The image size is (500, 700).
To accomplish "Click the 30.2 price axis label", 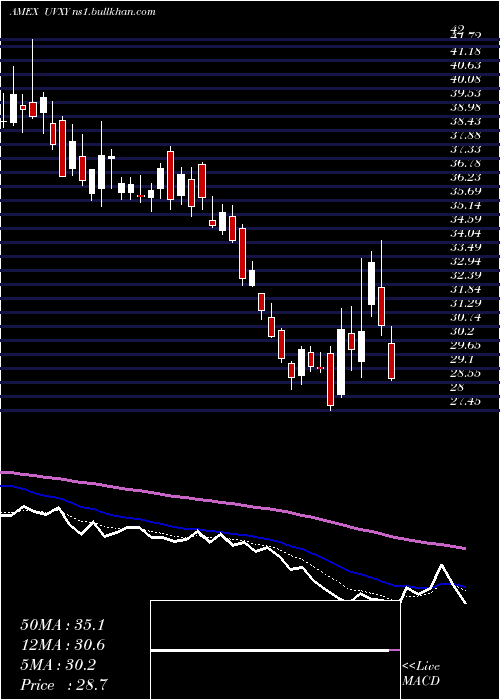I will [x=464, y=331].
